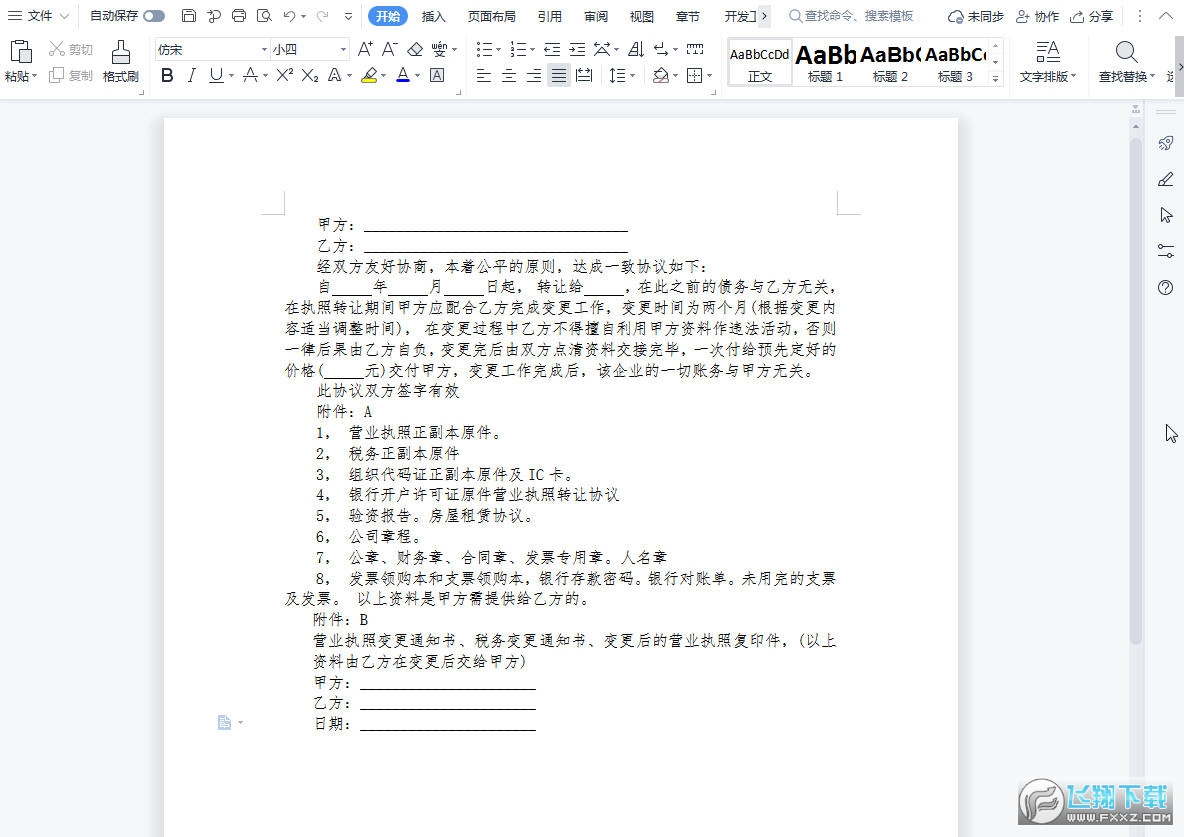The height and width of the screenshot is (837, 1184).
Task: Click the 格式刷 format painter
Action: pos(121,61)
